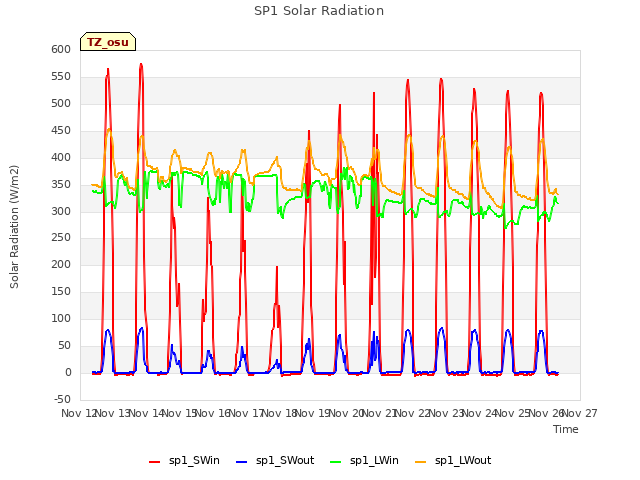Click the 500 y-axis tick label
640x480 pixels.
tap(61, 103)
